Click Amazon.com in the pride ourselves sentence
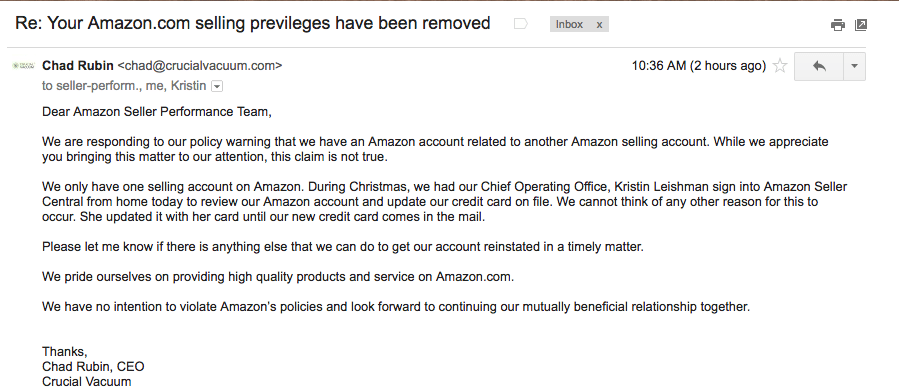899x392 pixels. point(474,277)
